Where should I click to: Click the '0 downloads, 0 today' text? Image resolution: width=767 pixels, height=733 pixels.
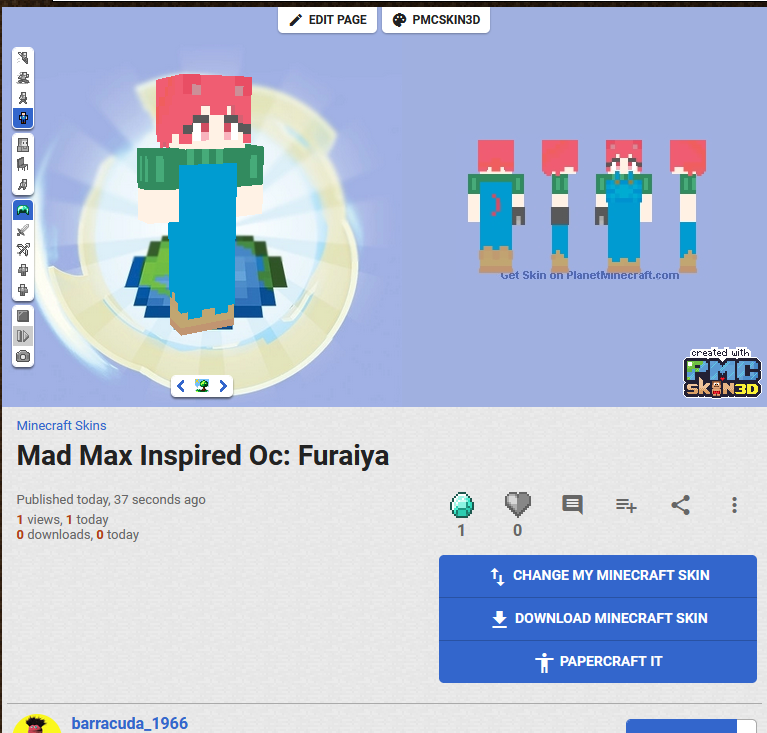pos(78,534)
